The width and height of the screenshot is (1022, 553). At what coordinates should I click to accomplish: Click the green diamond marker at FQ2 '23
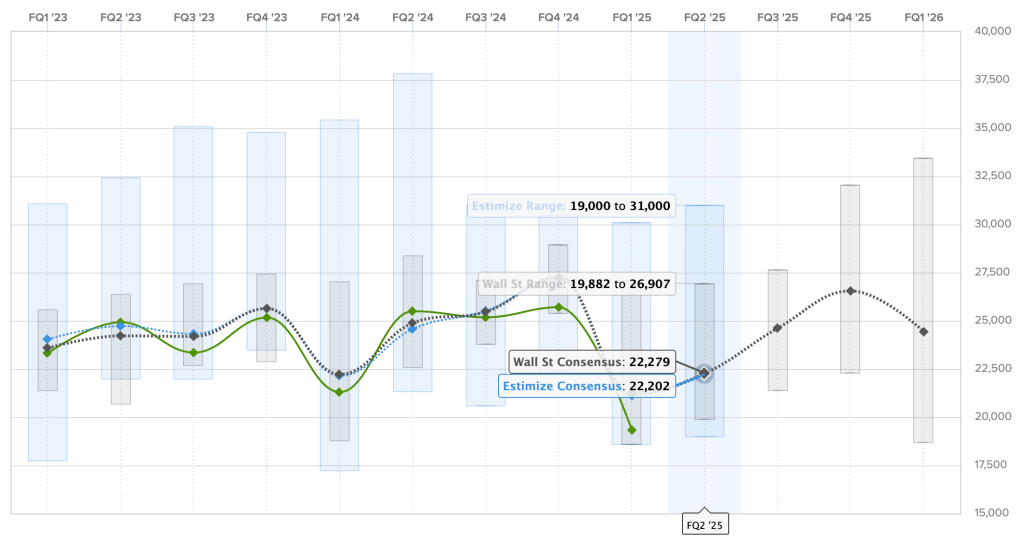(x=121, y=323)
